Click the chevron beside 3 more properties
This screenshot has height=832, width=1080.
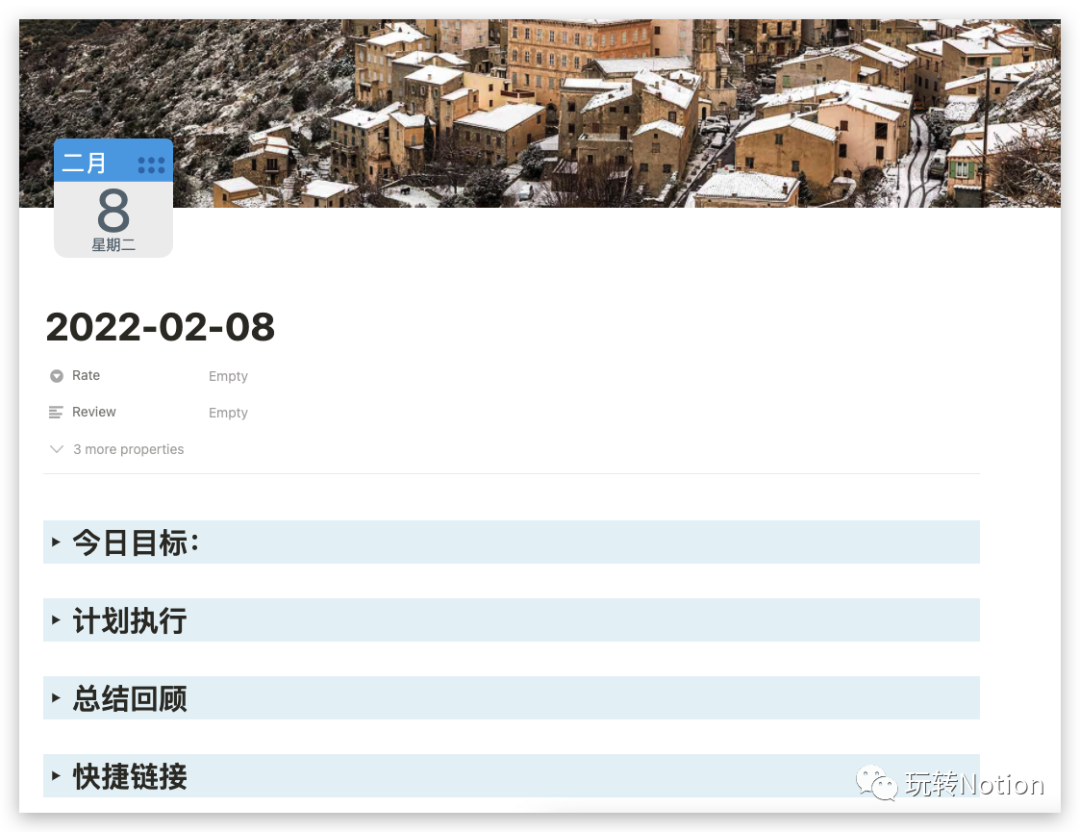pos(57,449)
